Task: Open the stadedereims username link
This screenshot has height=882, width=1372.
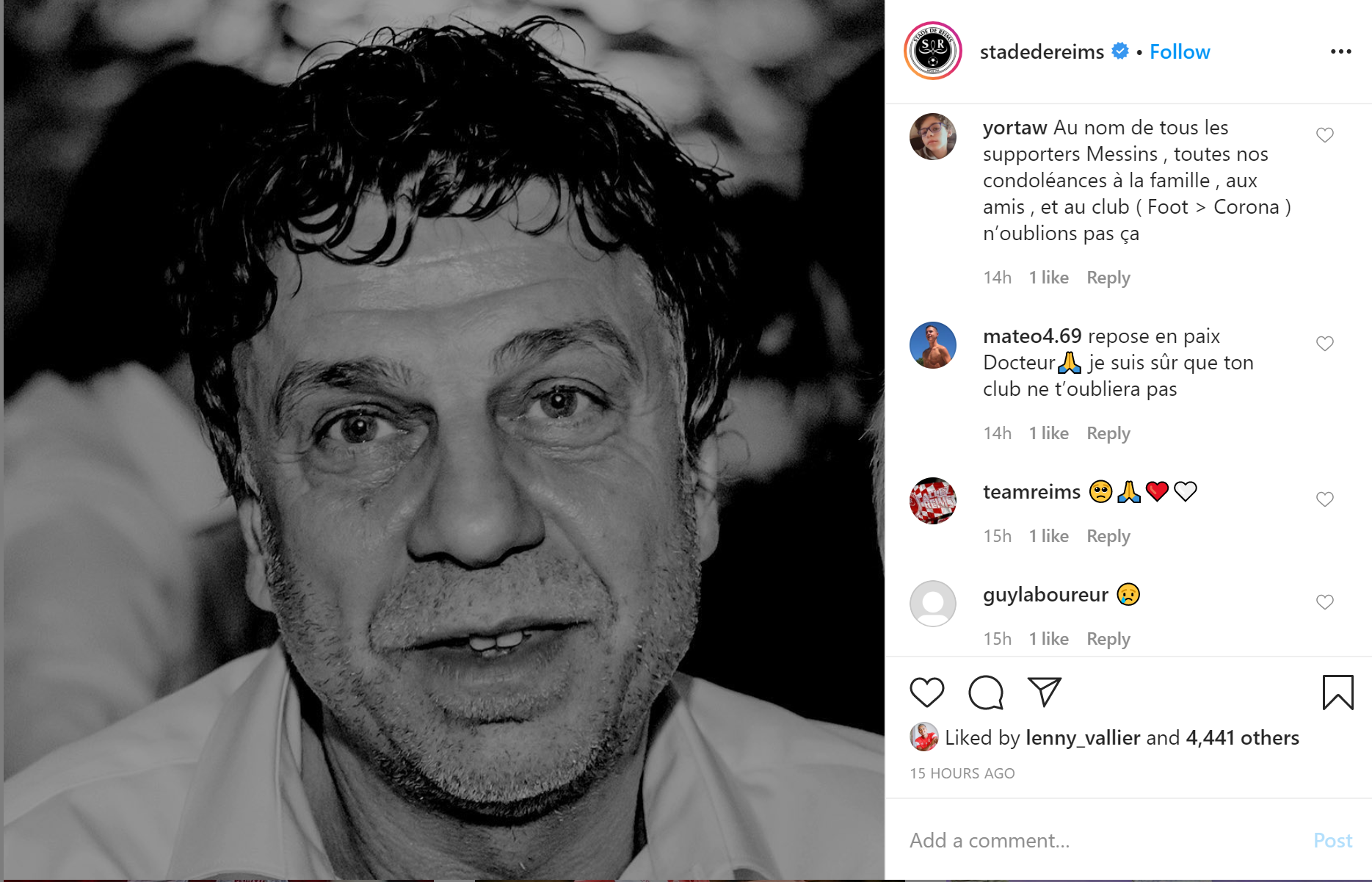Action: tap(1042, 52)
